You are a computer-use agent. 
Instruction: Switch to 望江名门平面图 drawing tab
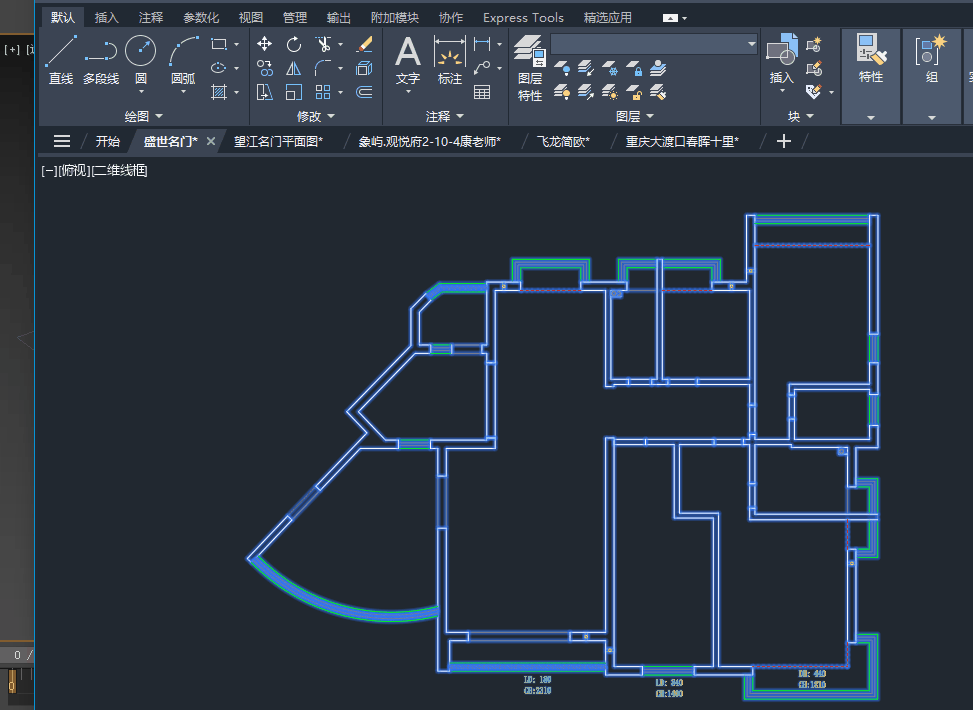pos(279,142)
